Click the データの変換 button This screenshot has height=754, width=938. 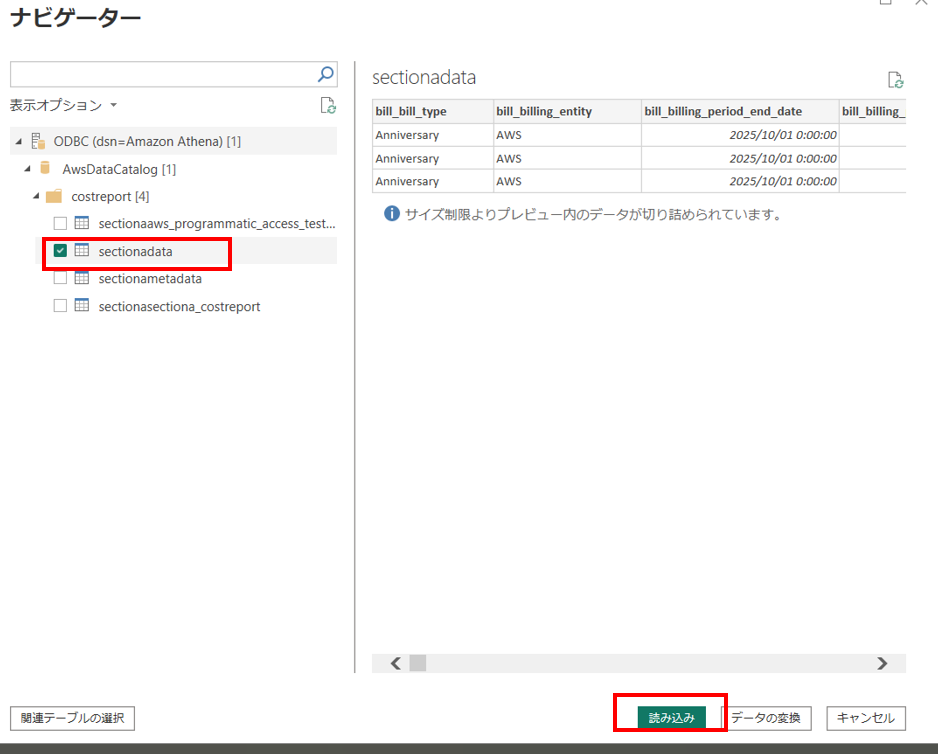(x=766, y=717)
